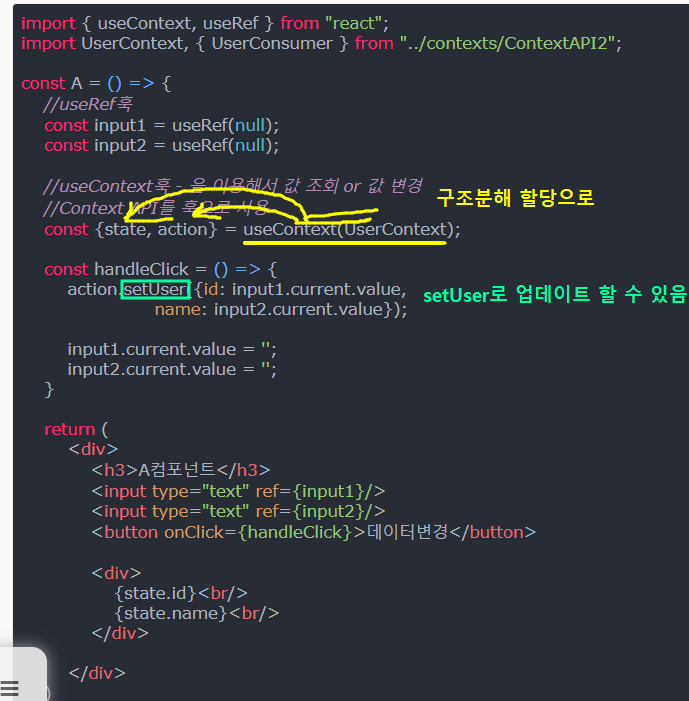Viewport: 689px width, 701px height.
Task: Click the line 'import { useContext, useRef }'
Action: point(147,23)
